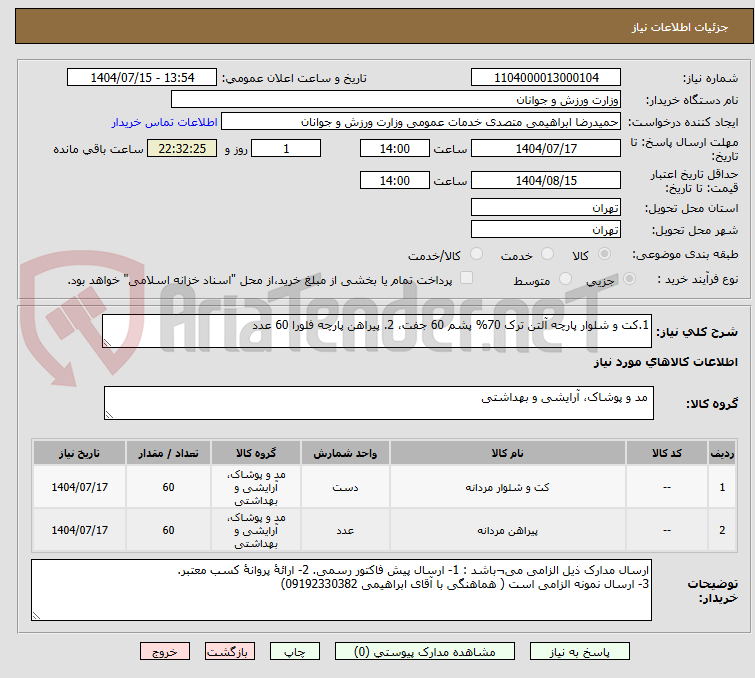Screen dimensions: 755x678
Task: Open 'اطلاعات تماس خریدار' link
Action: pos(165,122)
